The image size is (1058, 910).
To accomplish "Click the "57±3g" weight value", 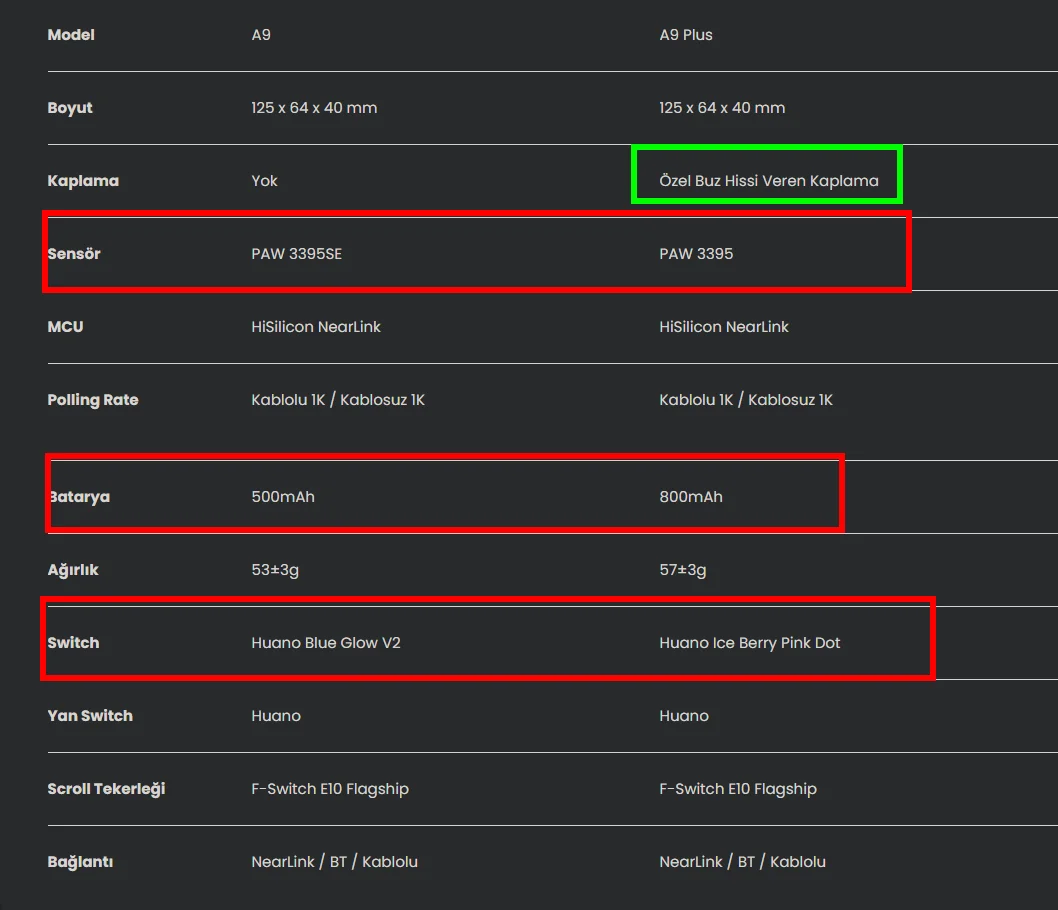I will tap(683, 570).
